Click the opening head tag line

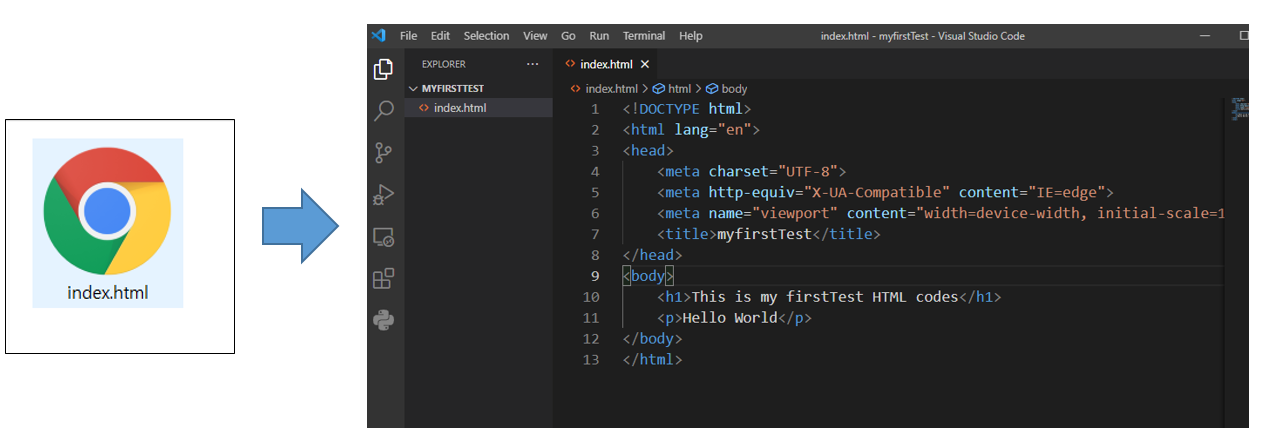(x=647, y=151)
